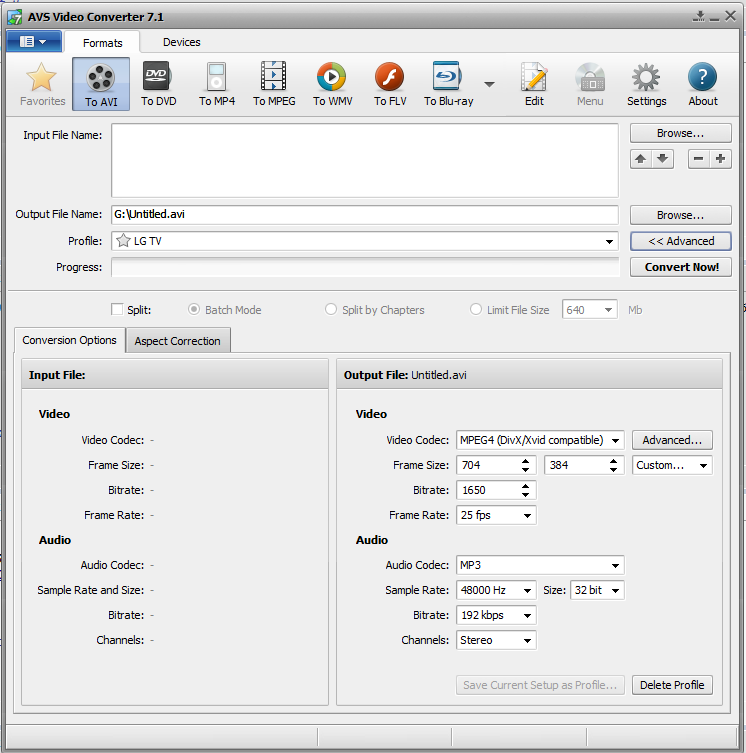Browse for an input file
Viewport: 746px width, 753px height.
(681, 133)
